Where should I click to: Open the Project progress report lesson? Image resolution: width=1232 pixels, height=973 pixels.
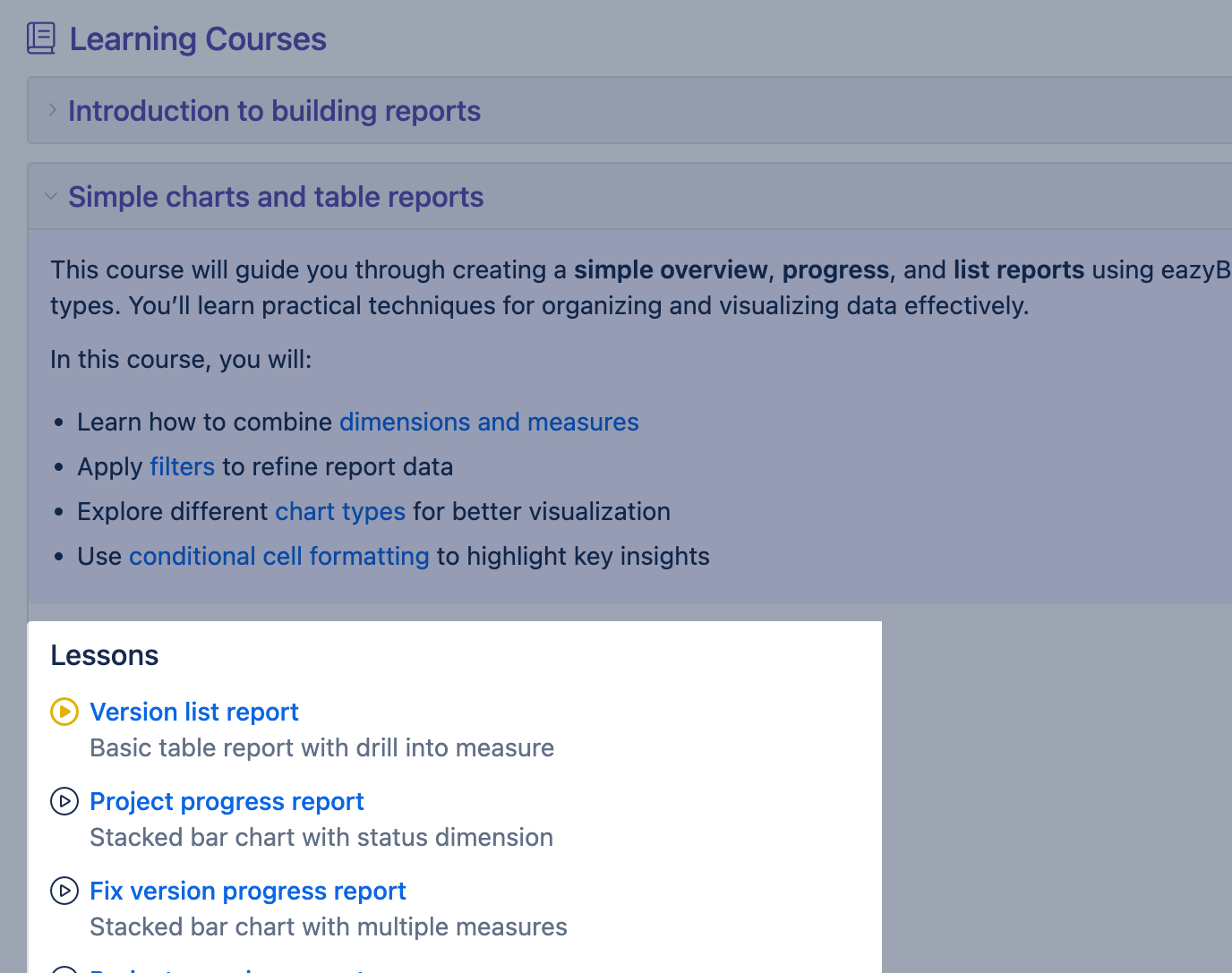pyautogui.click(x=227, y=801)
